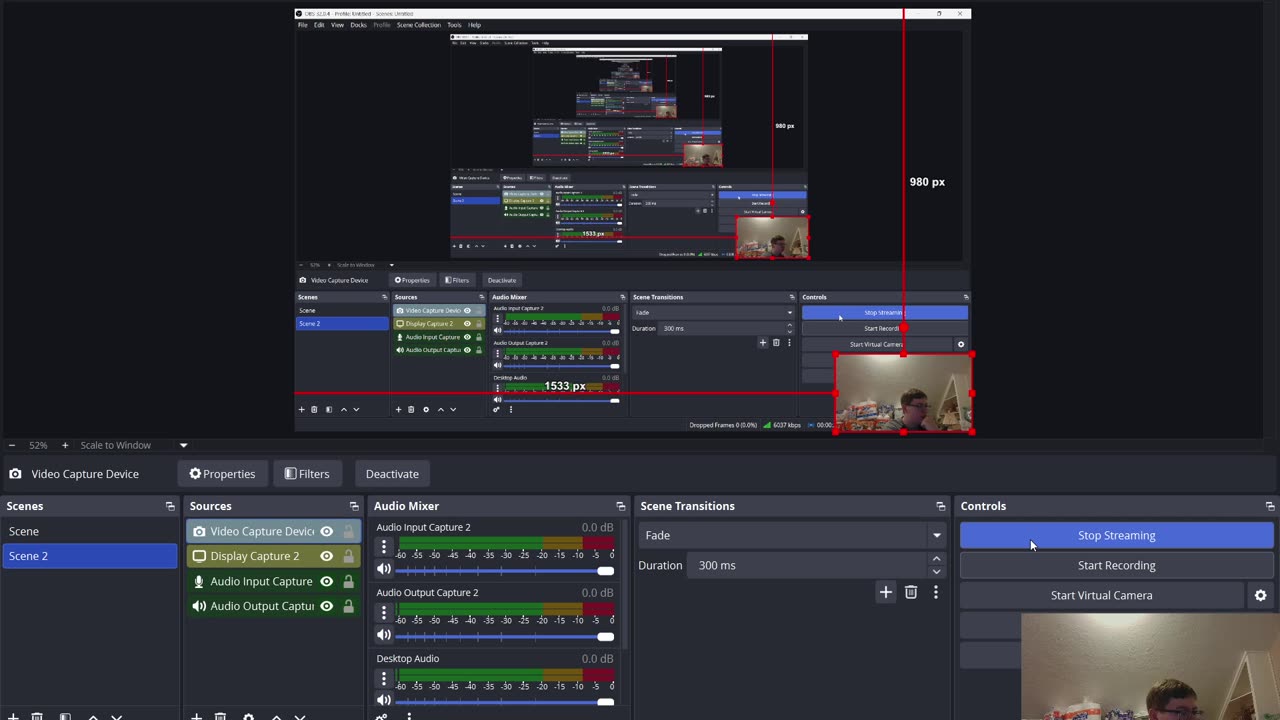This screenshot has height=720, width=1280.
Task: Remove the transition using the trash icon
Action: click(911, 592)
